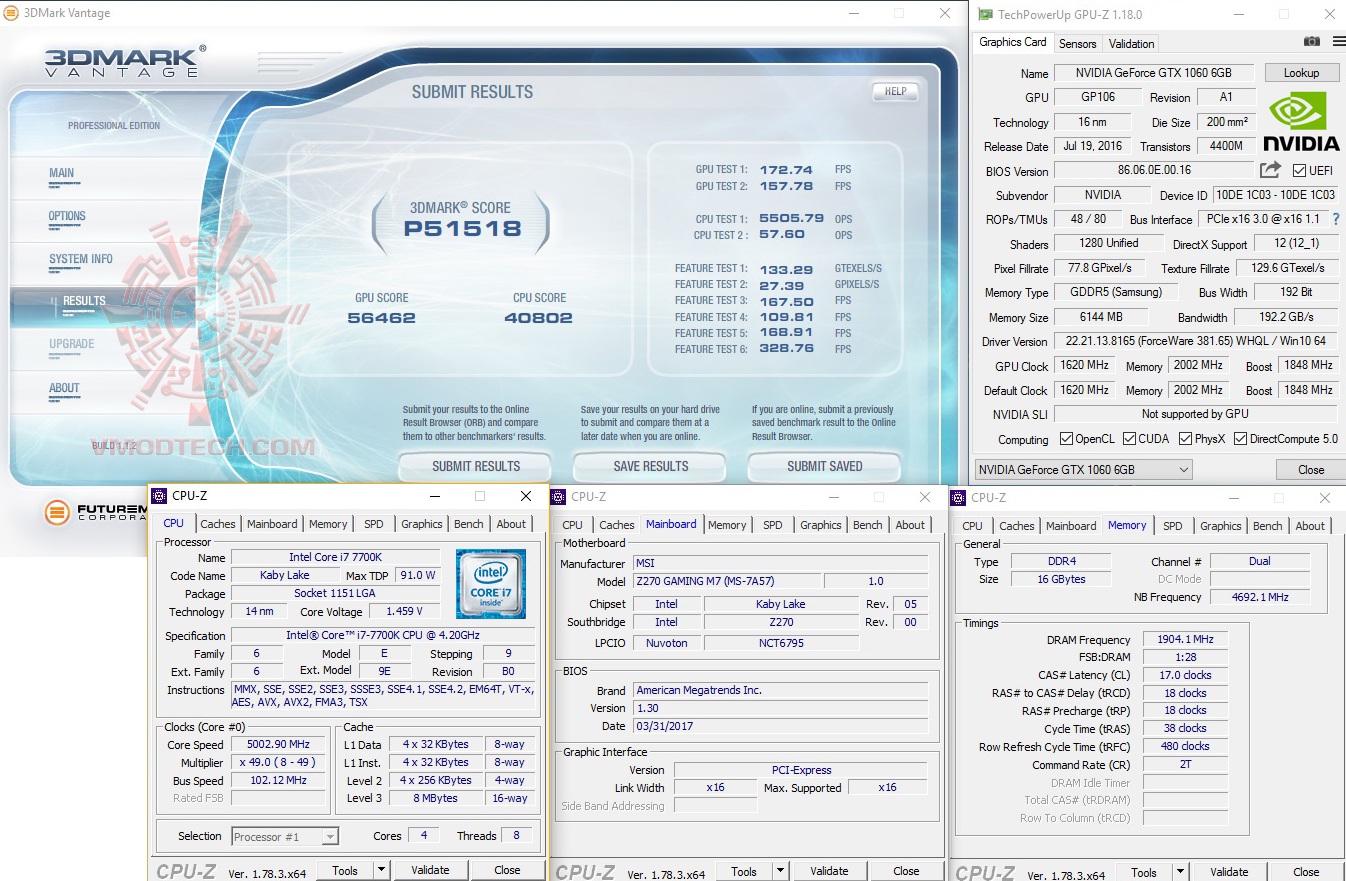Click the SUBMIT RESULTS button
The width and height of the screenshot is (1346, 881).
474,466
